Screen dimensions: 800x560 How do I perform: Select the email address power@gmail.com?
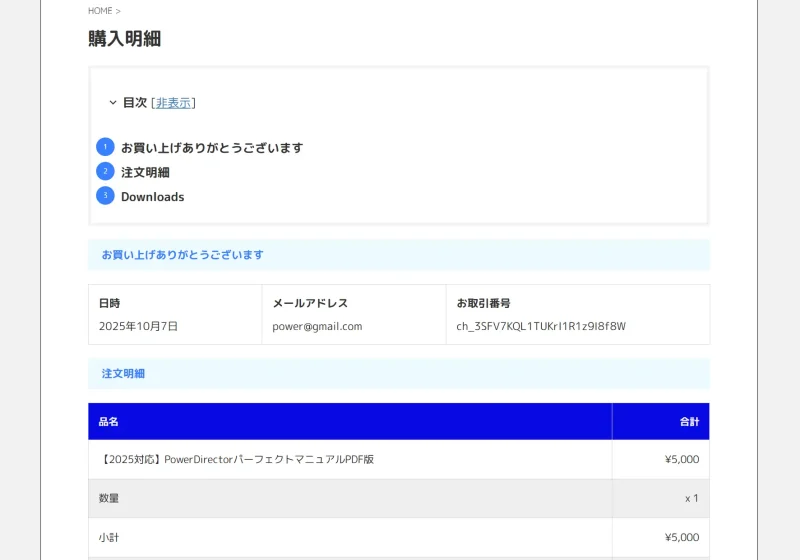pyautogui.click(x=317, y=326)
